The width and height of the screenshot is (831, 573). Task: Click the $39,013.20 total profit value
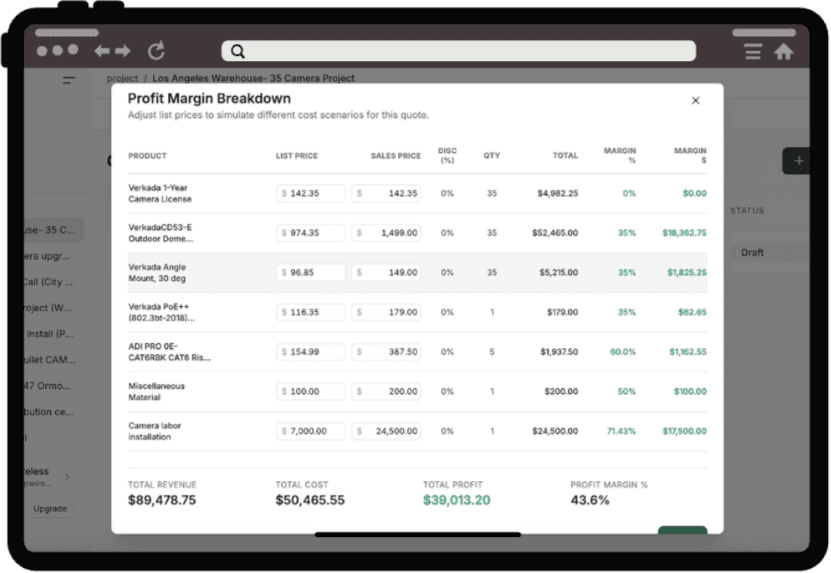pos(456,500)
